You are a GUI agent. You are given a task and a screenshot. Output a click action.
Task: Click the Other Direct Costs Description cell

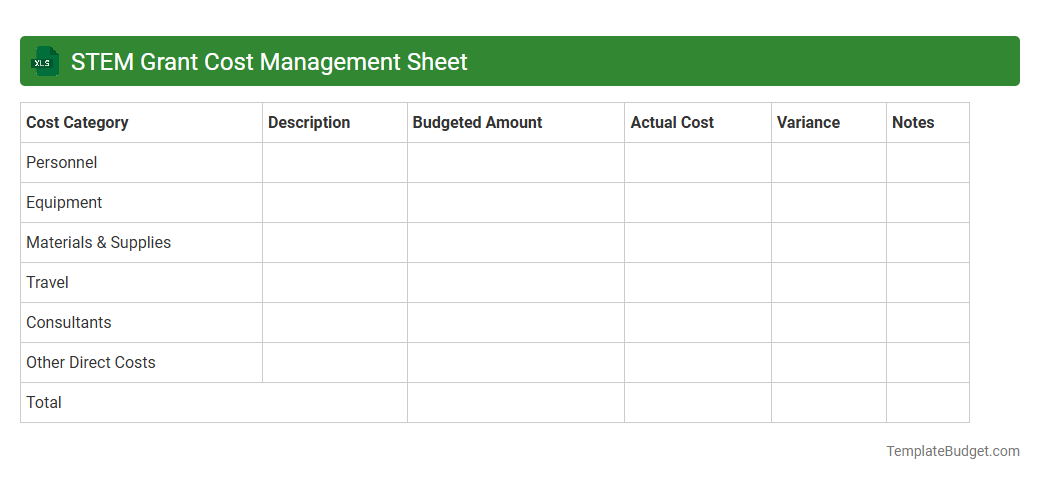(335, 363)
